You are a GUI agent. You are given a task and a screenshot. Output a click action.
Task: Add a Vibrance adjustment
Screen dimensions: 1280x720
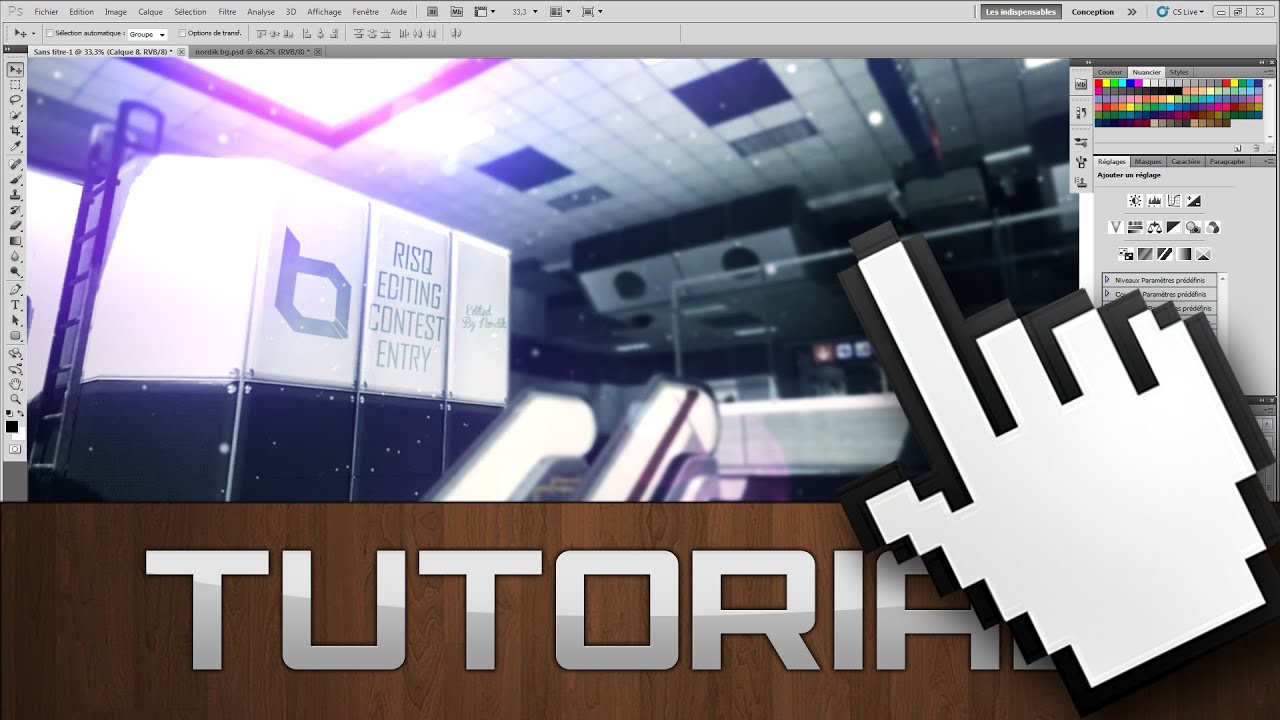[1116, 227]
